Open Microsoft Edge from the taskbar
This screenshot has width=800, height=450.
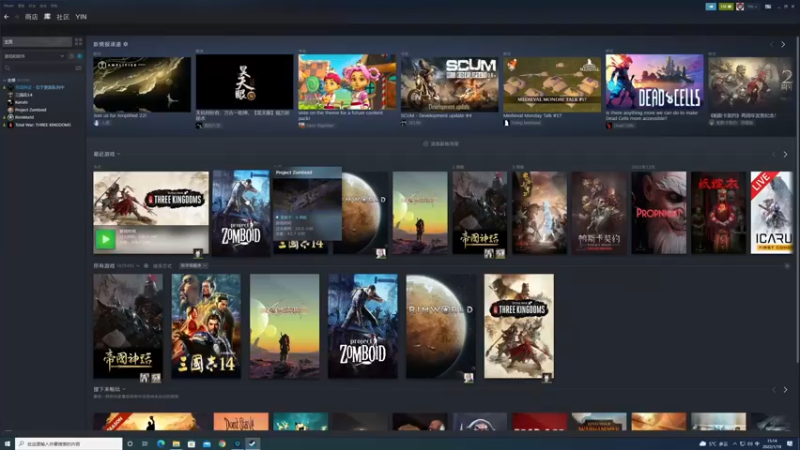(161, 444)
